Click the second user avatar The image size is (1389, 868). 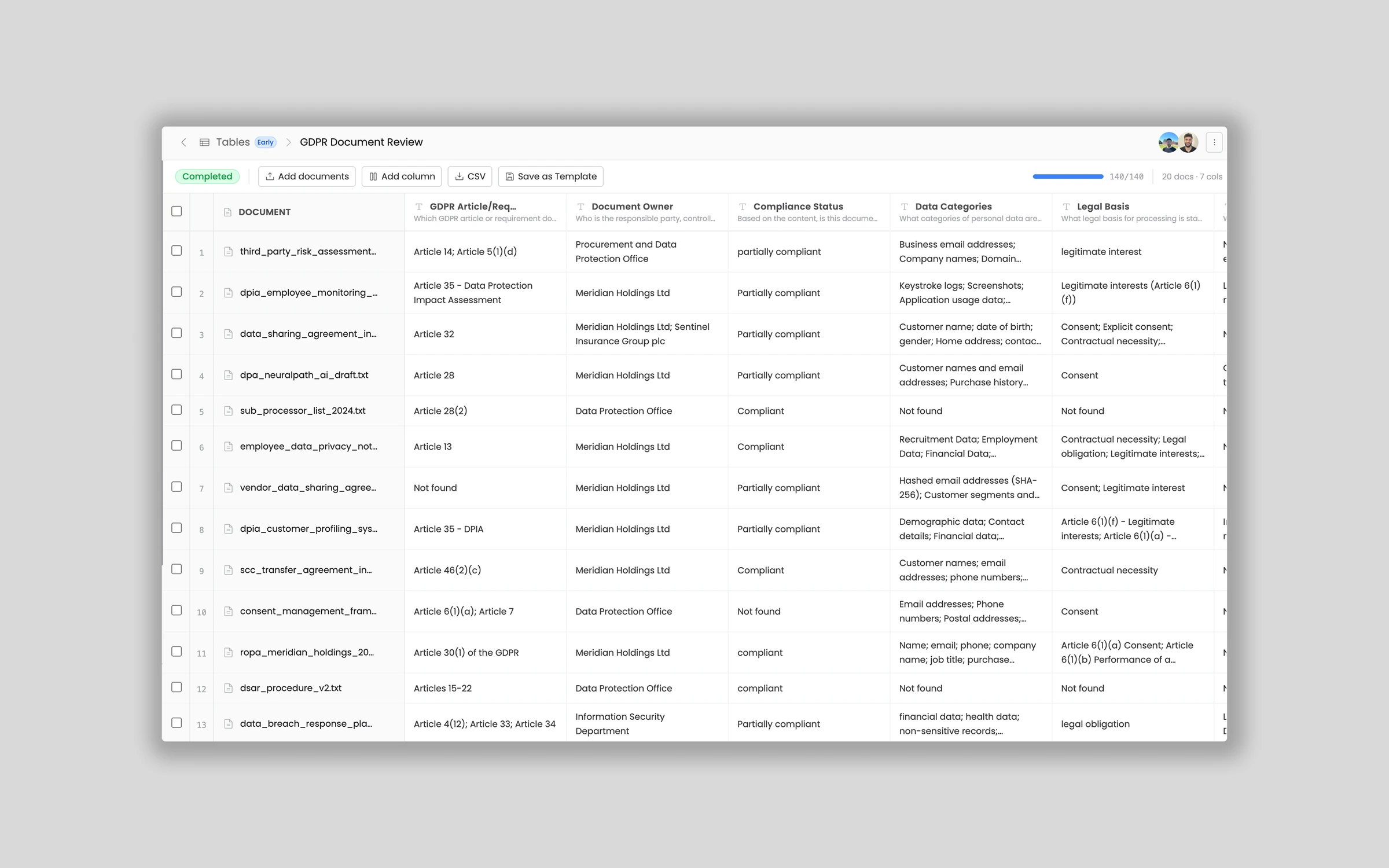(x=1188, y=142)
